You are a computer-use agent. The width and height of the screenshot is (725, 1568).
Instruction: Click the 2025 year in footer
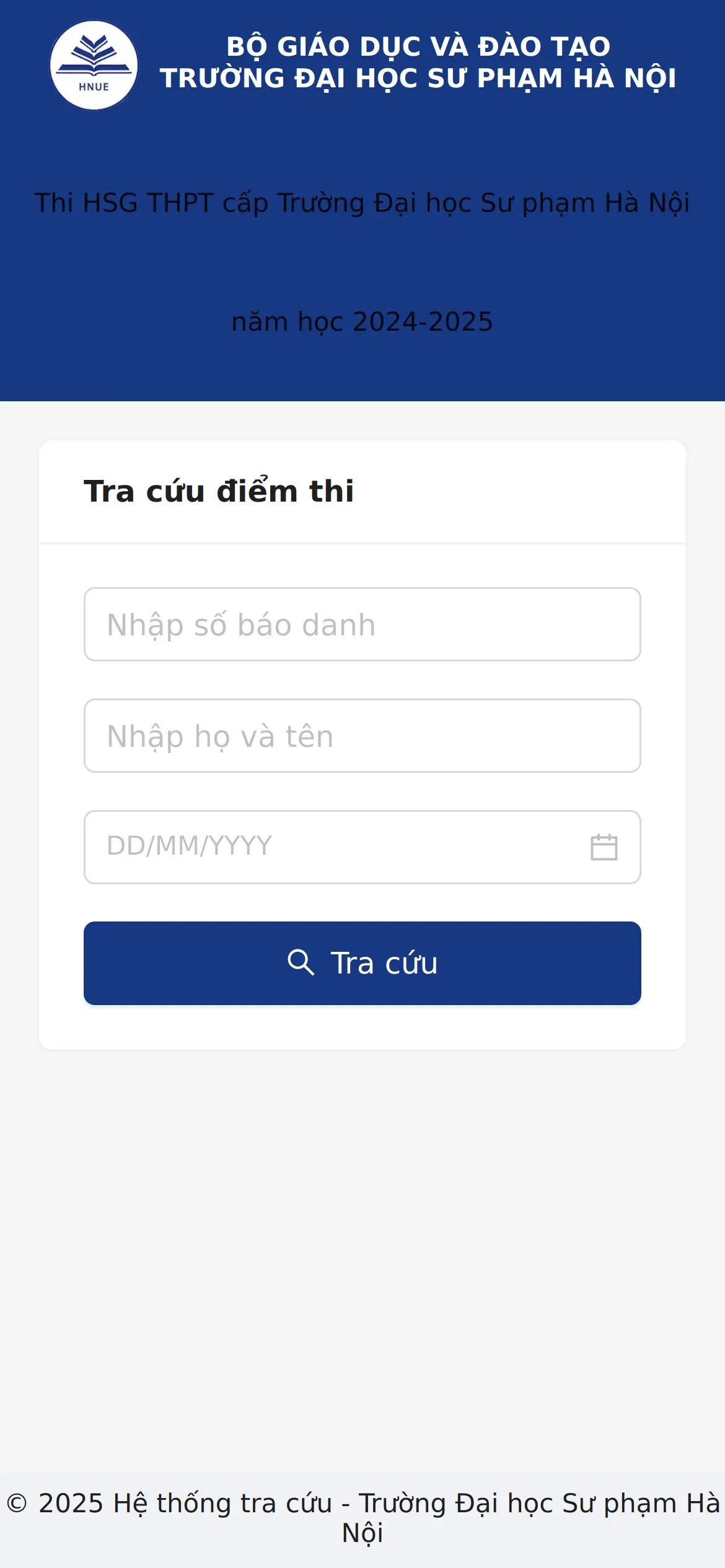click(71, 1504)
